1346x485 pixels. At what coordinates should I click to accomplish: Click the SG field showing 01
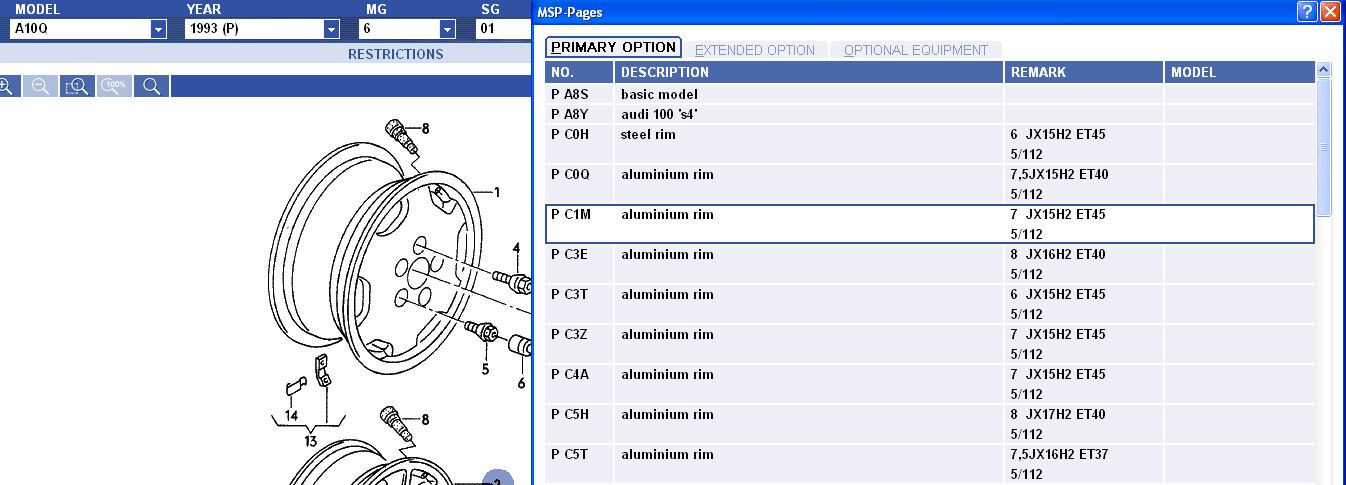tap(500, 29)
